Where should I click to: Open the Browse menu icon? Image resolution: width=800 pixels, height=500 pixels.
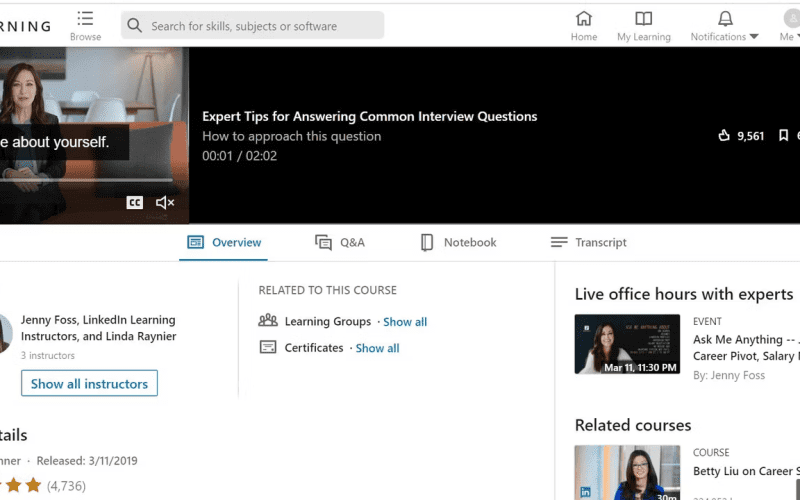85,19
